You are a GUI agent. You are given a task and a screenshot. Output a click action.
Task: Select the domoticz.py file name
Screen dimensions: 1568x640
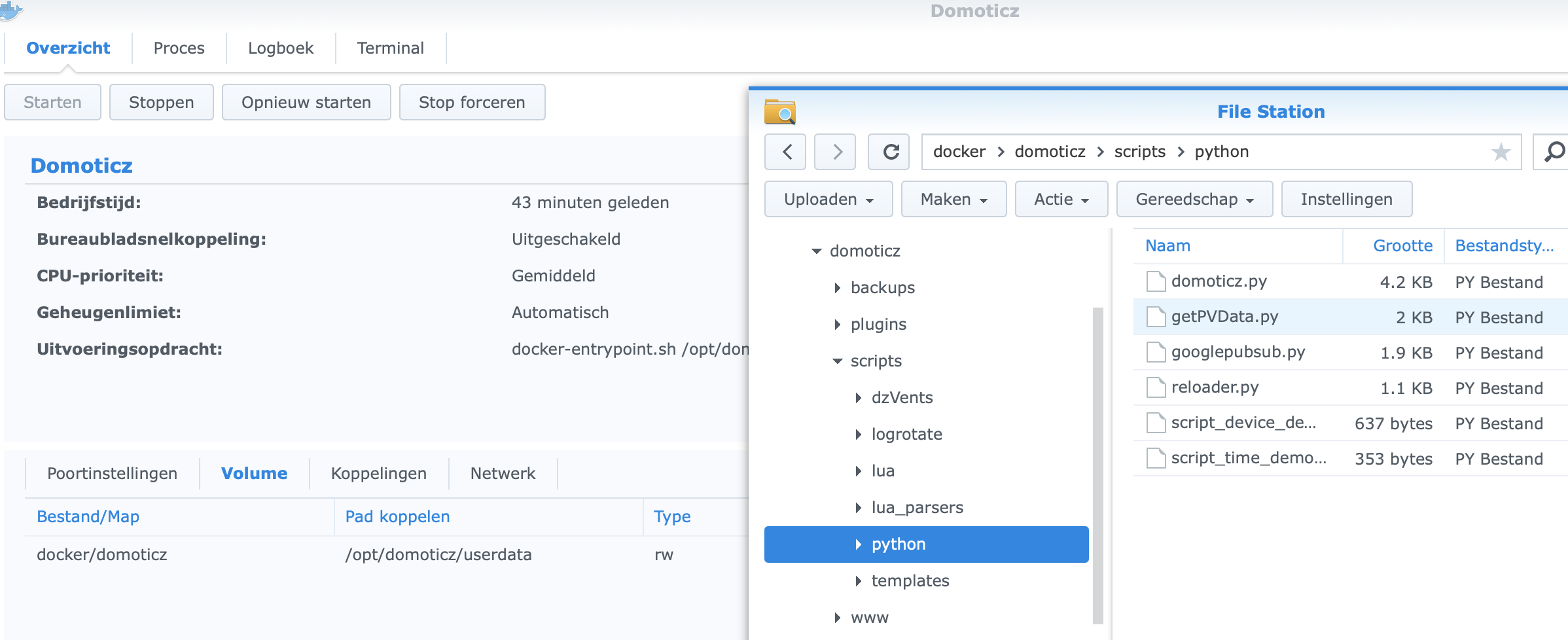(1219, 281)
